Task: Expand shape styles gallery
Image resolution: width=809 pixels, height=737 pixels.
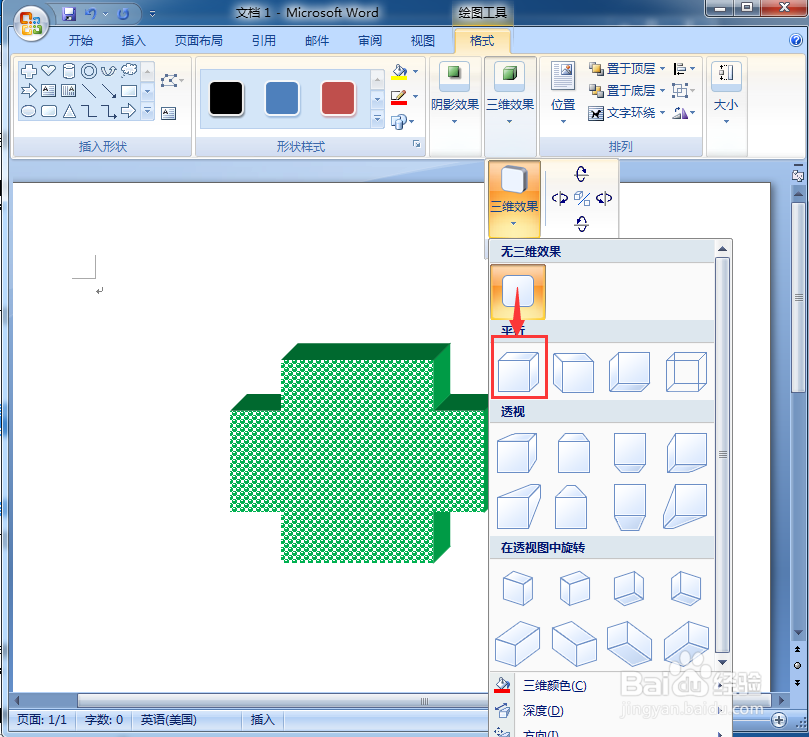Action: [378, 120]
